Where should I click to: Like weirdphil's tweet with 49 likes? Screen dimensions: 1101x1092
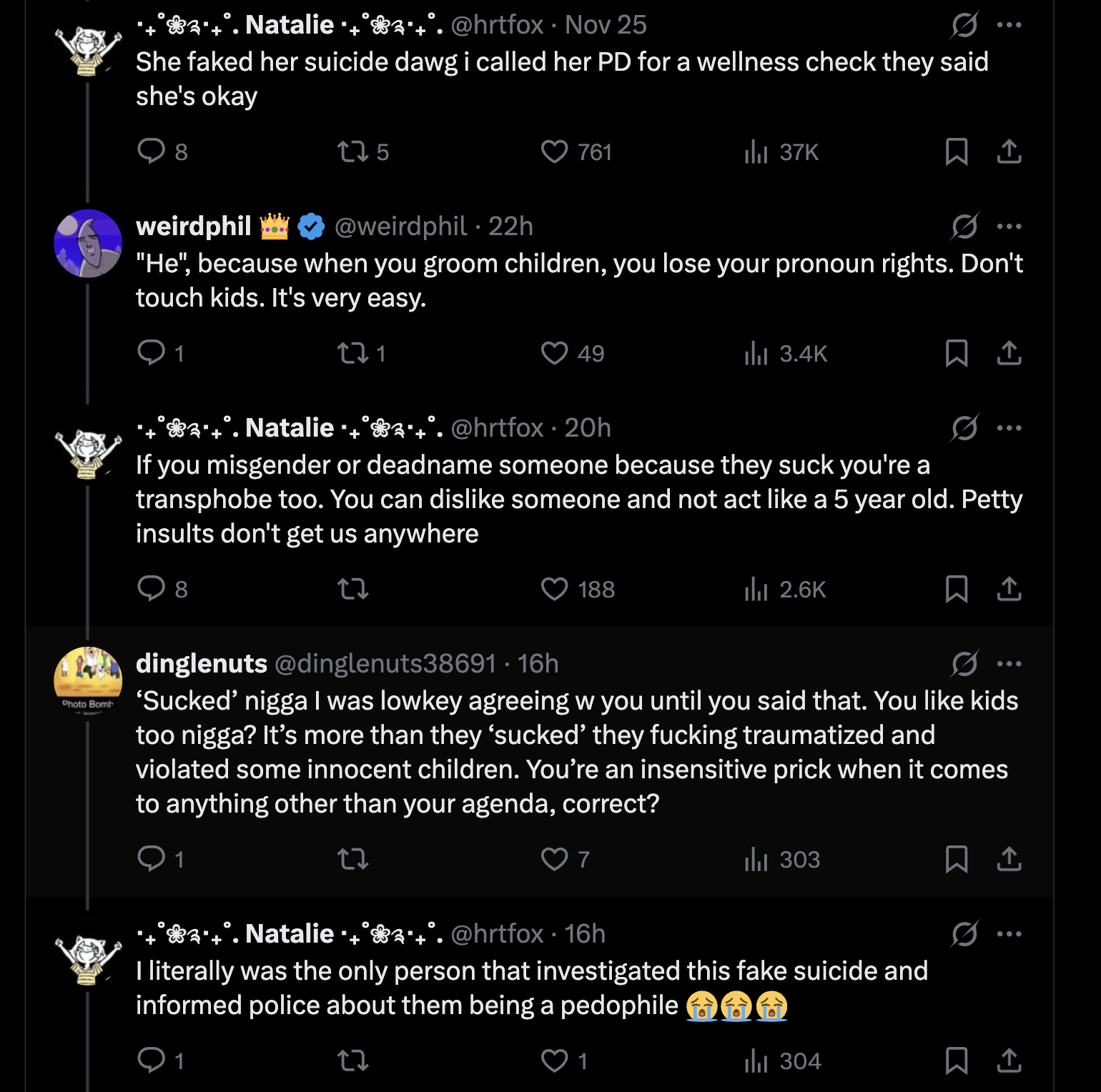[x=555, y=353]
